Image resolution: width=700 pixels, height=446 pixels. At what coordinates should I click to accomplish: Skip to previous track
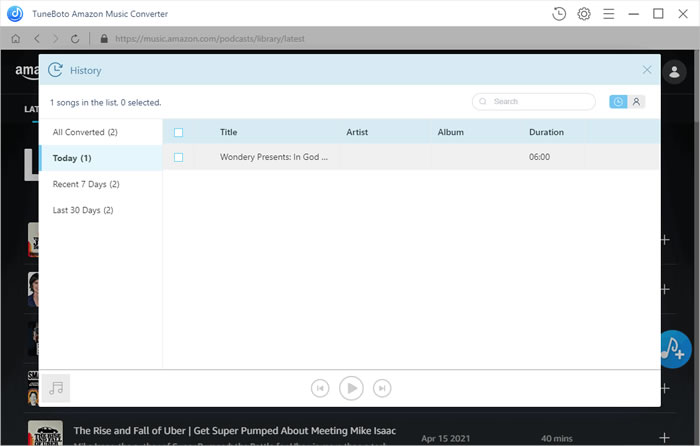[320, 388]
